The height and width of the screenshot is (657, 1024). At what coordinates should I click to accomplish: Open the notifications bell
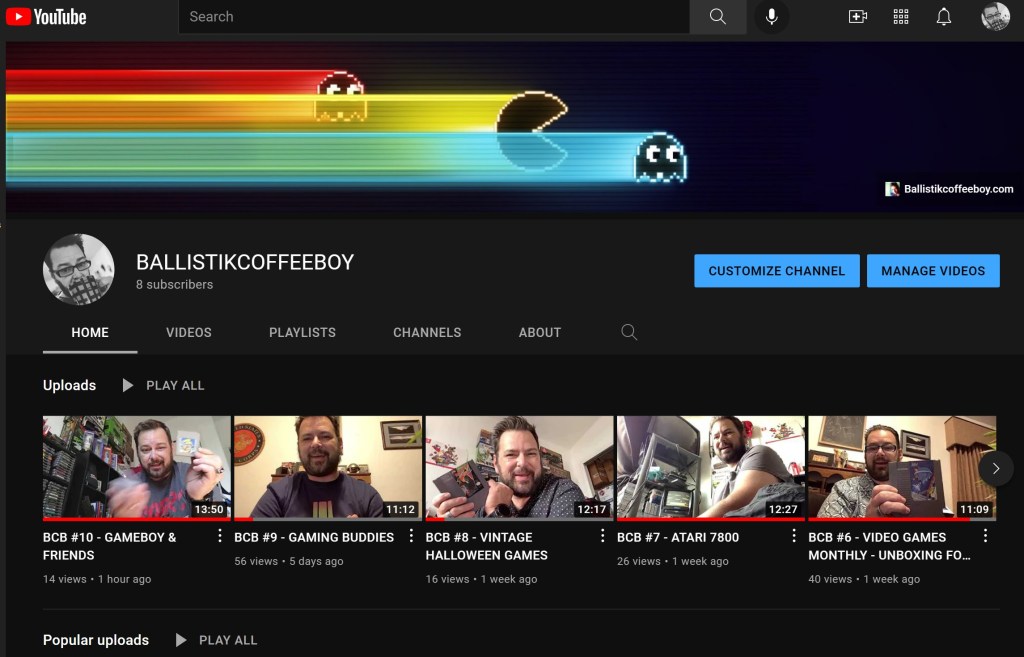pyautogui.click(x=943, y=17)
